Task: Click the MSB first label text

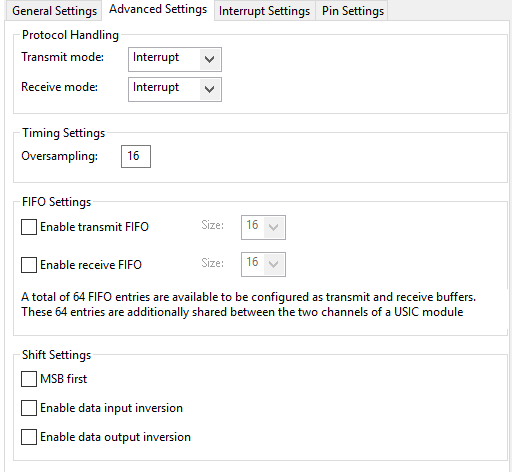Action: [64, 379]
